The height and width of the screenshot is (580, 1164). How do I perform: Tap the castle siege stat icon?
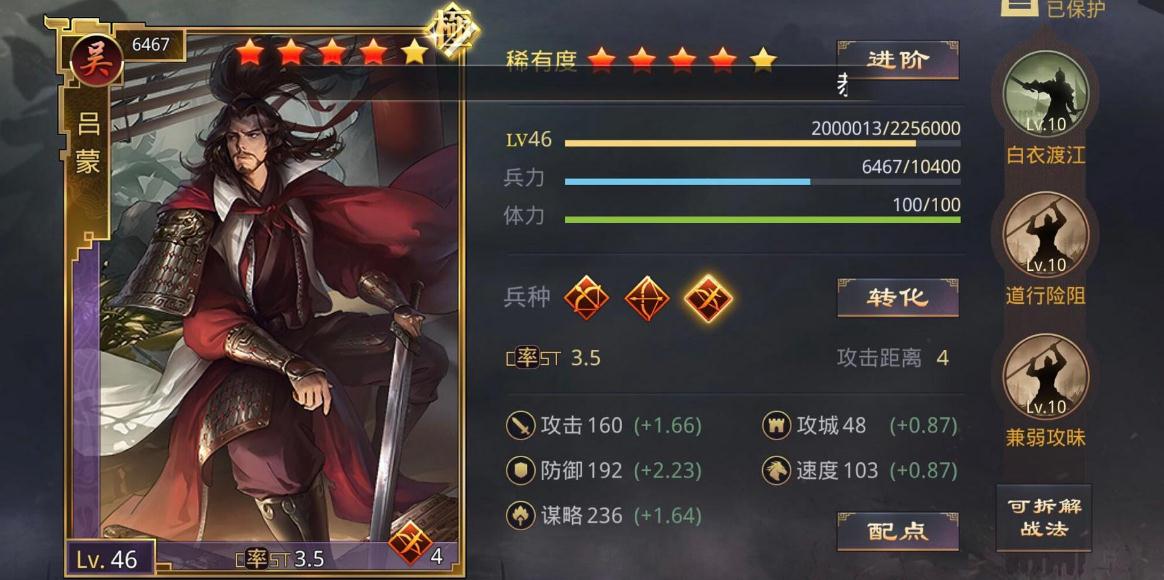(x=776, y=426)
